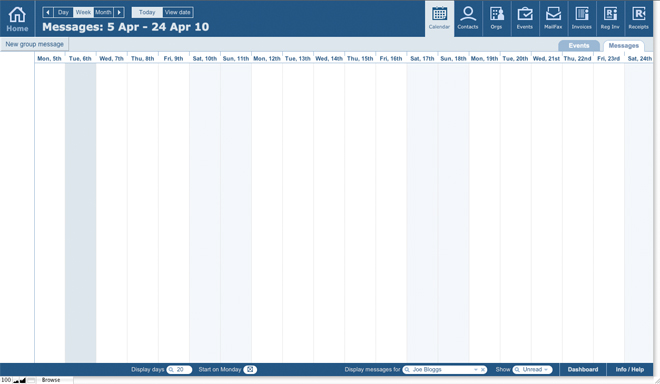
Task: Open Info / Help
Action: click(630, 369)
